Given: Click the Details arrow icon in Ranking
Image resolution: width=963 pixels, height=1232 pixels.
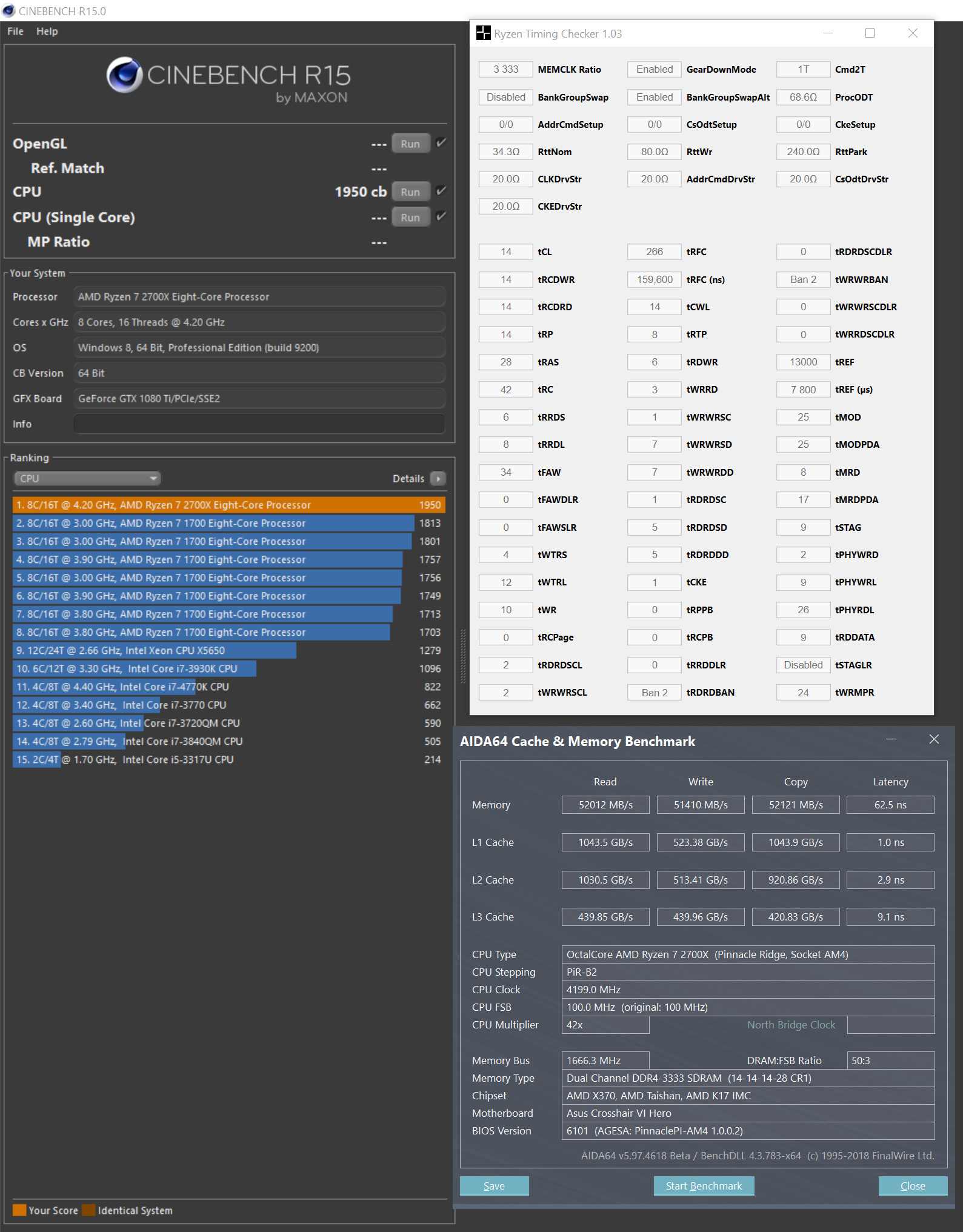Looking at the screenshot, I should (x=438, y=479).
